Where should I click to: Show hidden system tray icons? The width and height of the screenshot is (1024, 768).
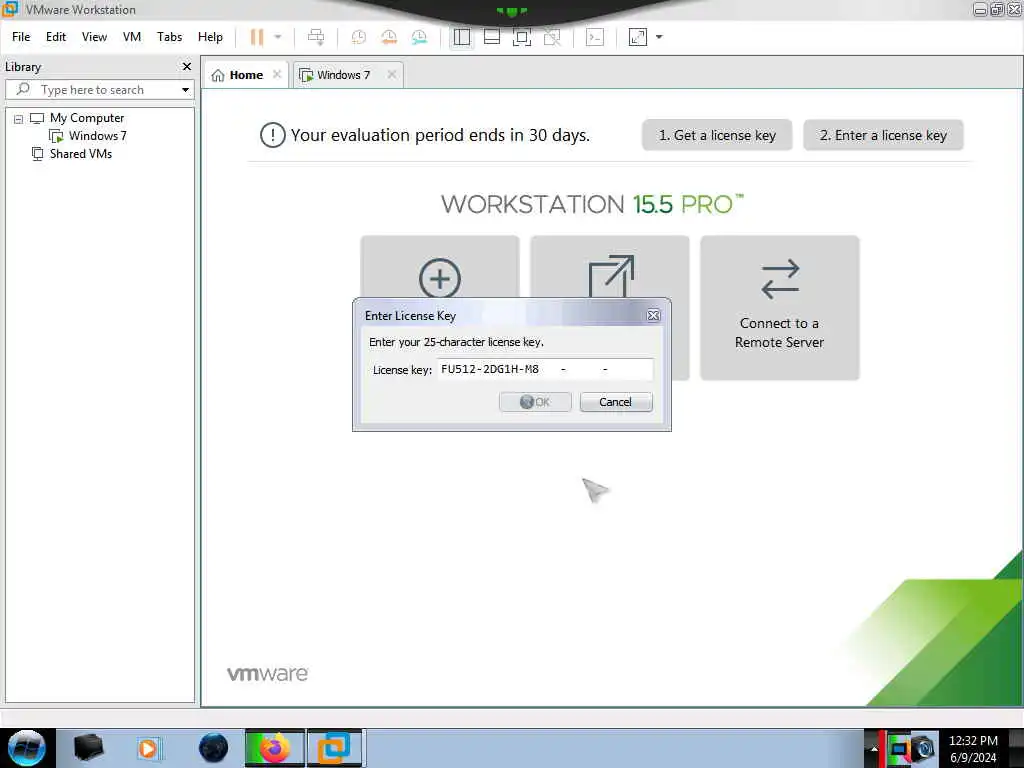point(874,748)
